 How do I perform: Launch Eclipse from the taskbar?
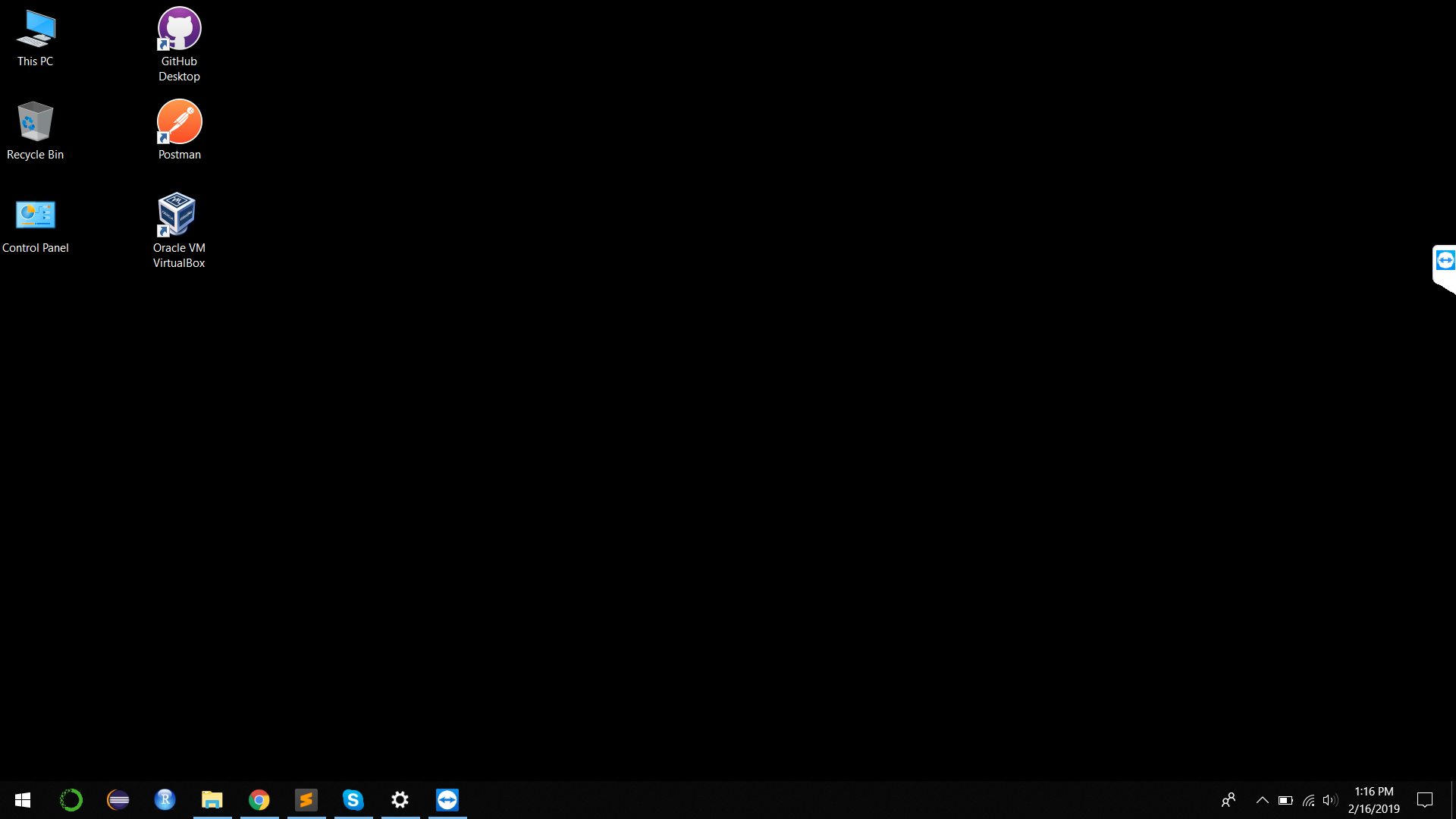click(x=118, y=800)
